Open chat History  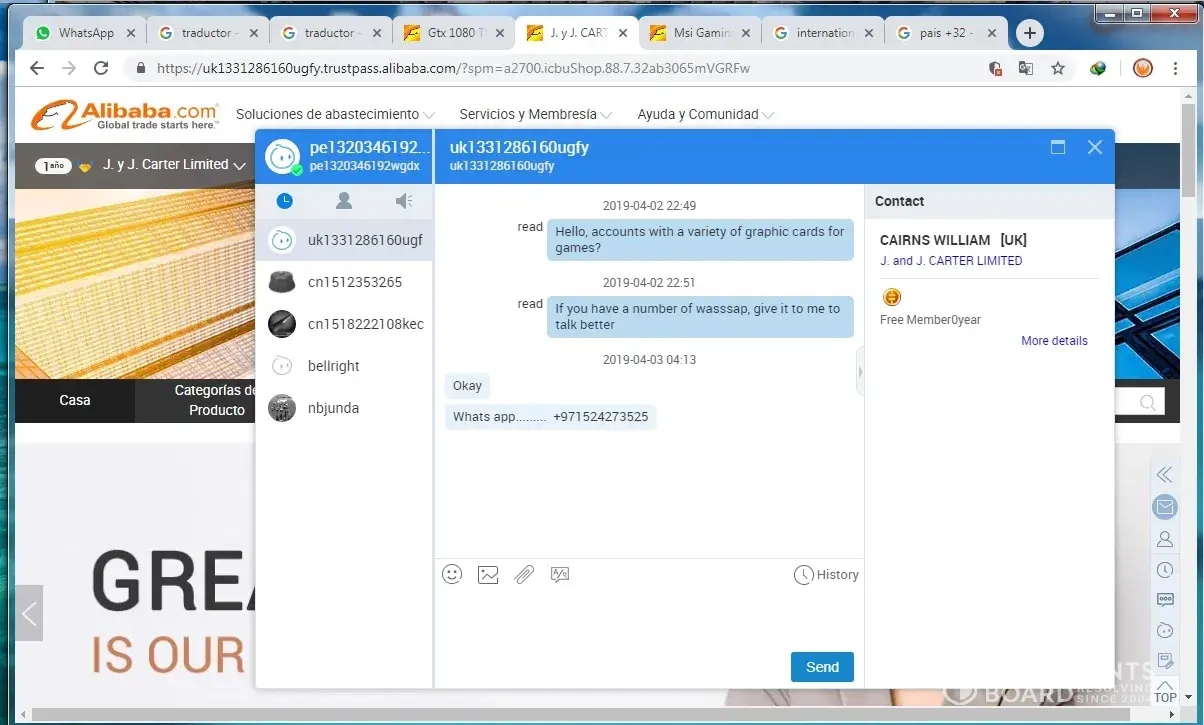click(826, 575)
